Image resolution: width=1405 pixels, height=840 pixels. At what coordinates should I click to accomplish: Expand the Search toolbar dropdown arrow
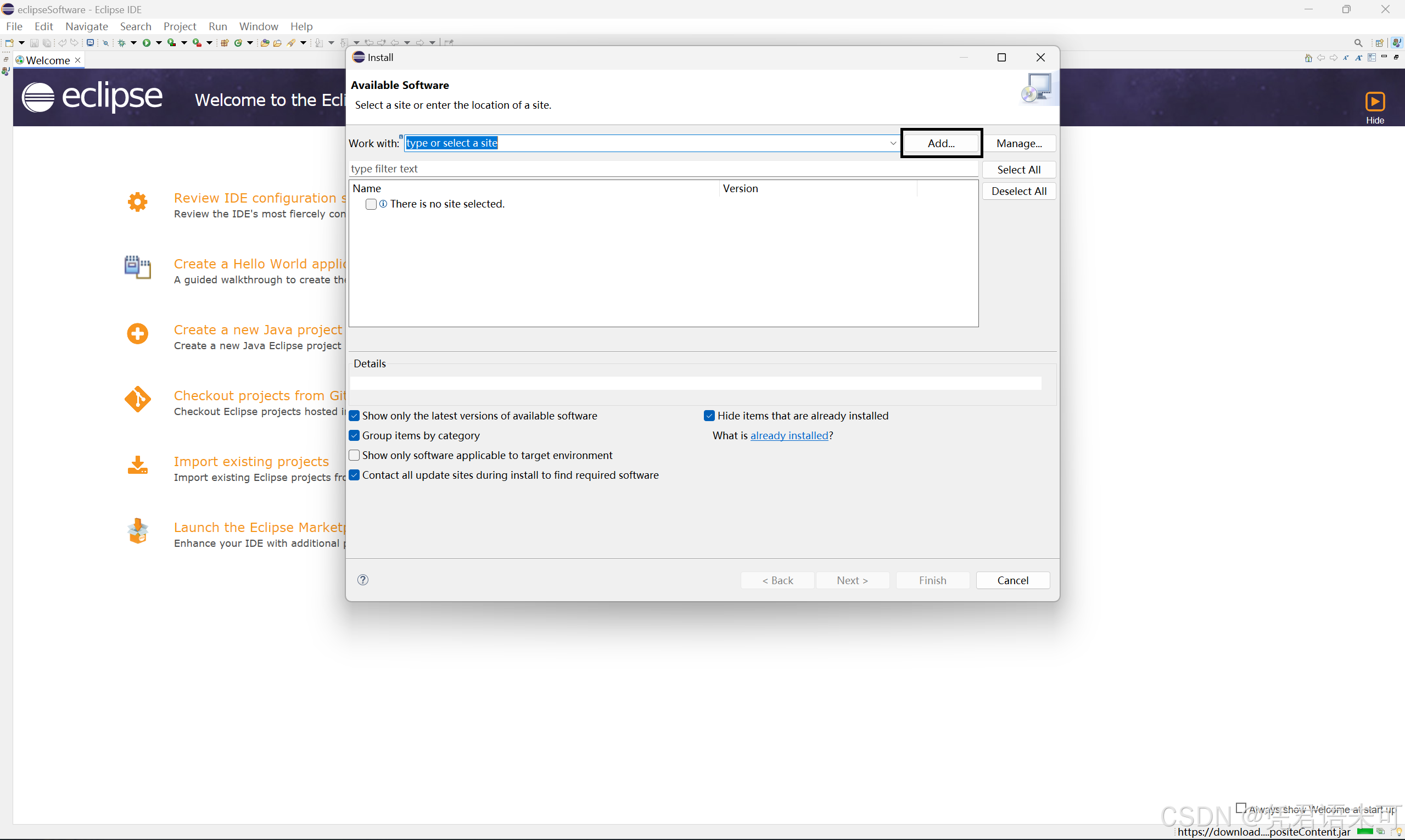click(304, 42)
